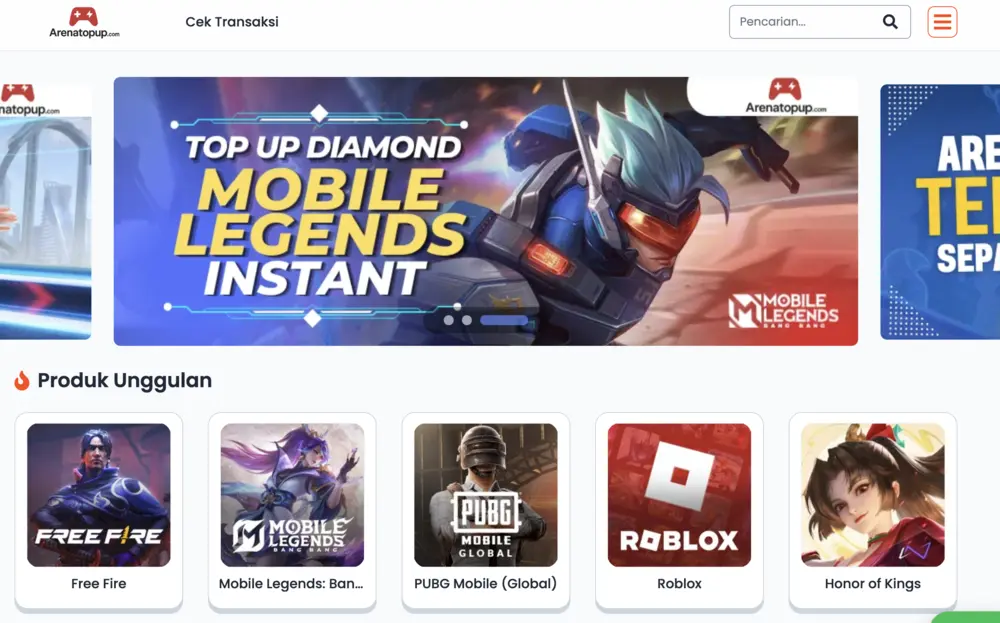Screen dimensions: 1000x623
Task: Go to first carousel slide dot
Action: point(449,320)
